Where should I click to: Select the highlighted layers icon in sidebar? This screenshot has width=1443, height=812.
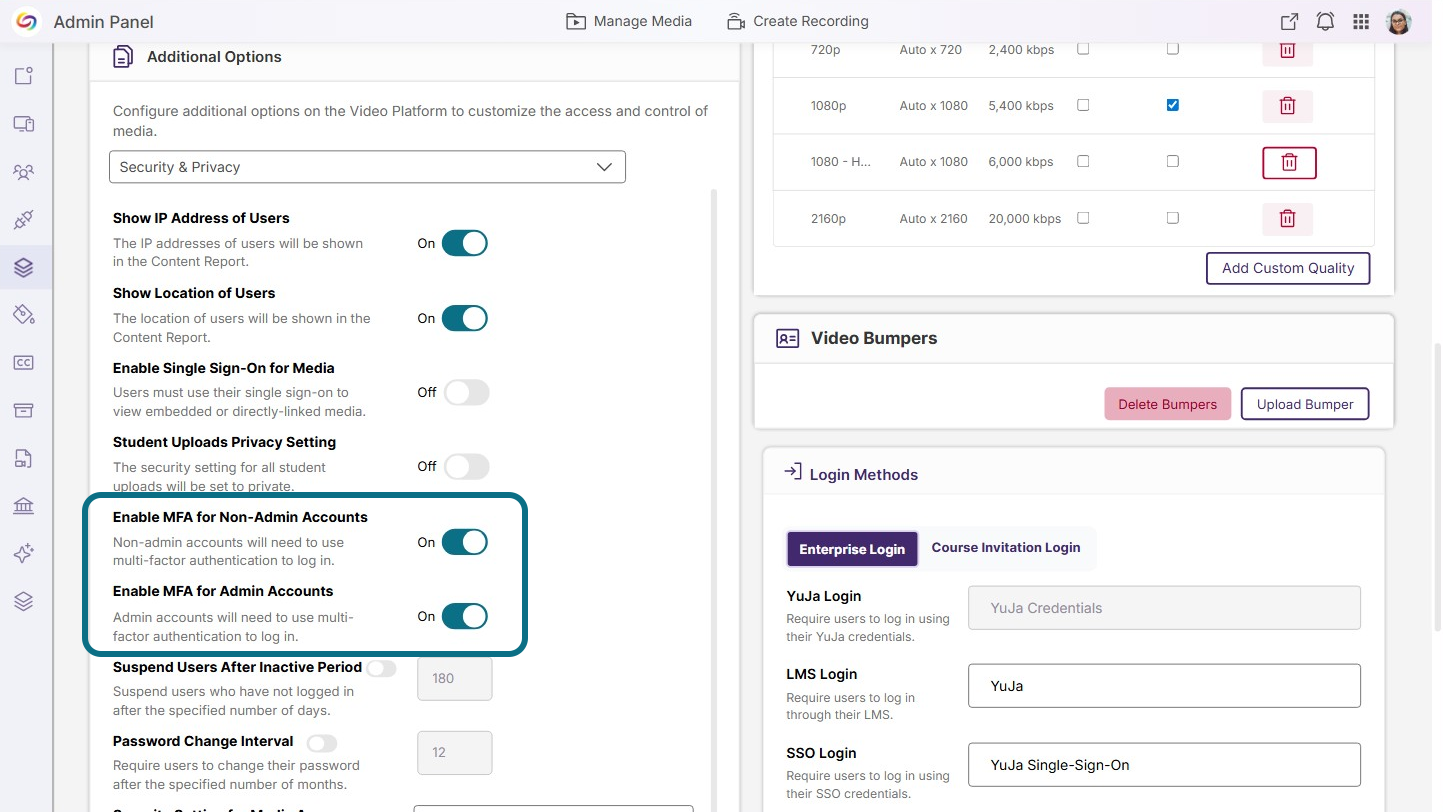24,267
